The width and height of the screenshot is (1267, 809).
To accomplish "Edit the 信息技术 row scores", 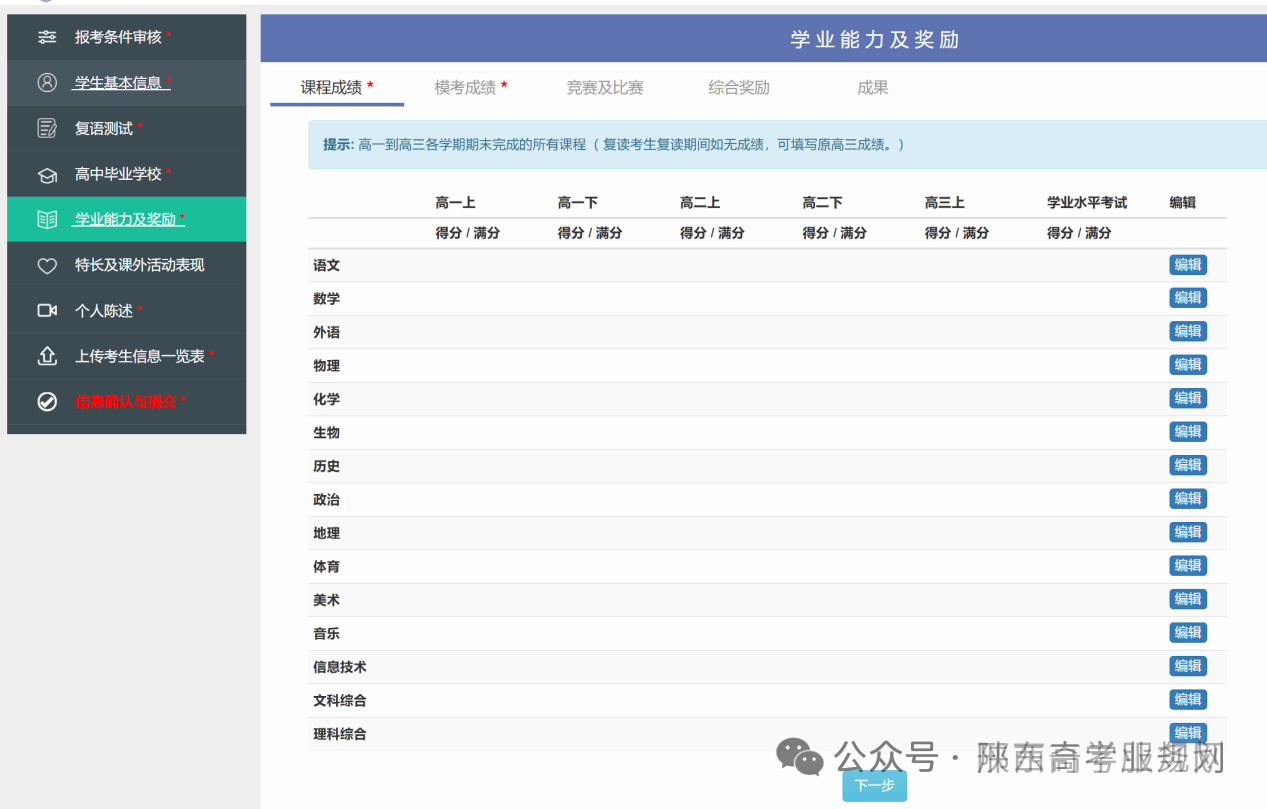I will coord(1188,666).
